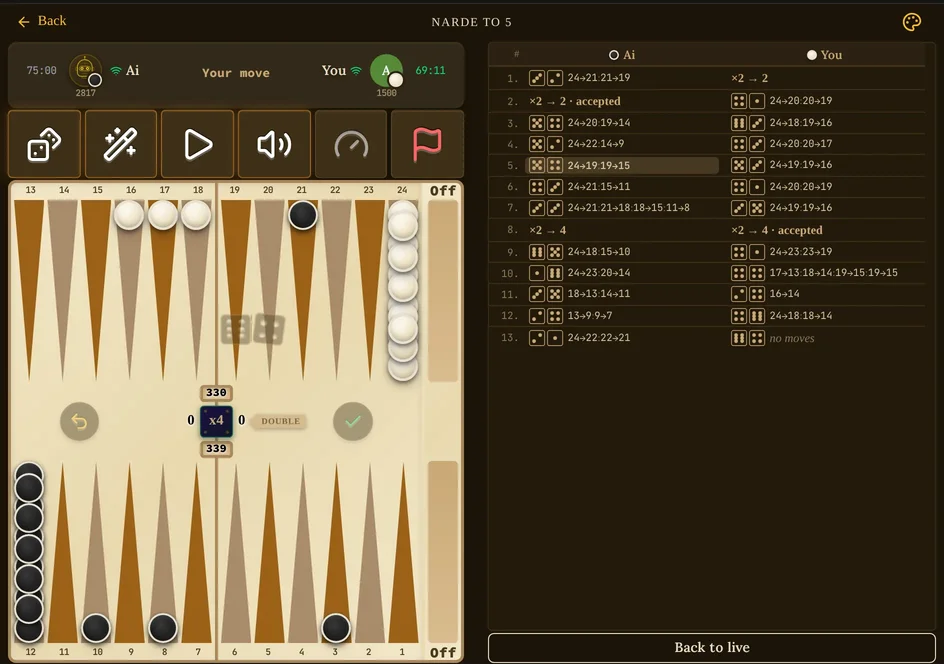Viewport: 944px width, 664px height.
Task: Click the You column header
Action: pos(824,55)
